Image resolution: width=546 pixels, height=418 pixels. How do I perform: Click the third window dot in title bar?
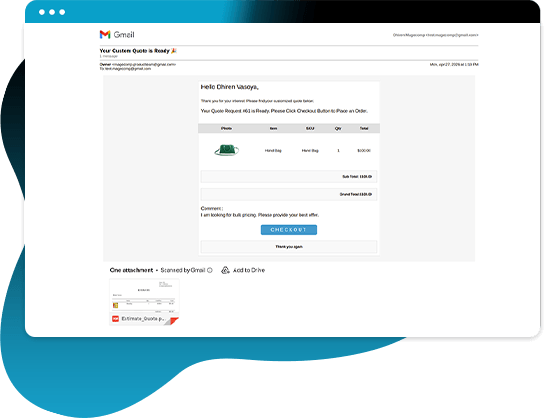pyautogui.click(x=62, y=12)
